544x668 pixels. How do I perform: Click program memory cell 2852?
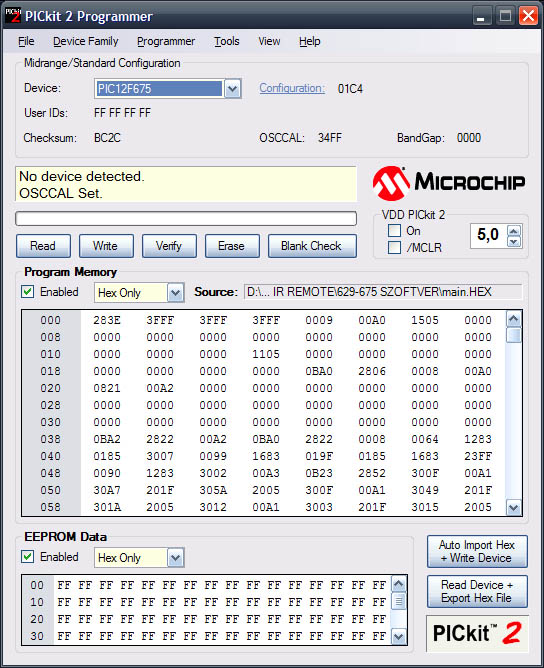pyautogui.click(x=372, y=473)
